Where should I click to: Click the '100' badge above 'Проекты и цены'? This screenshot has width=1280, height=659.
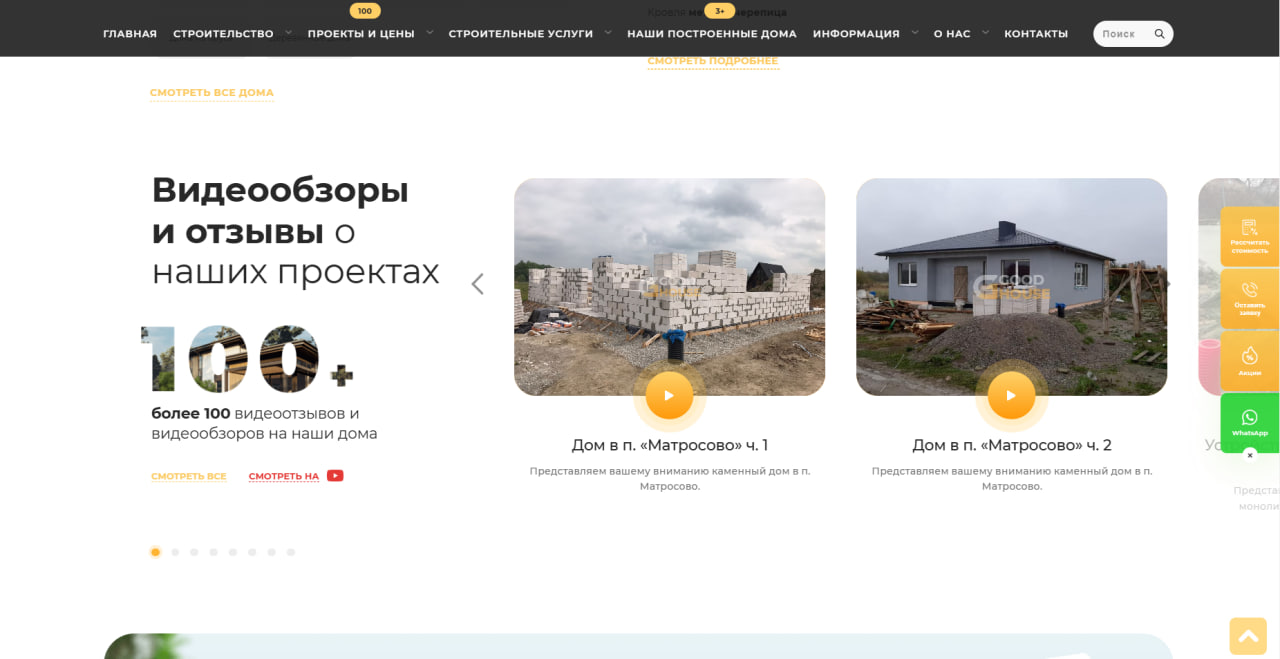(x=365, y=11)
